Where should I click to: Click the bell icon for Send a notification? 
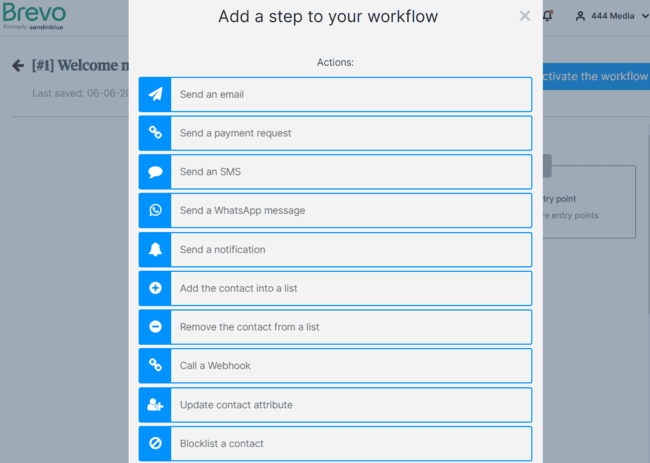point(155,250)
